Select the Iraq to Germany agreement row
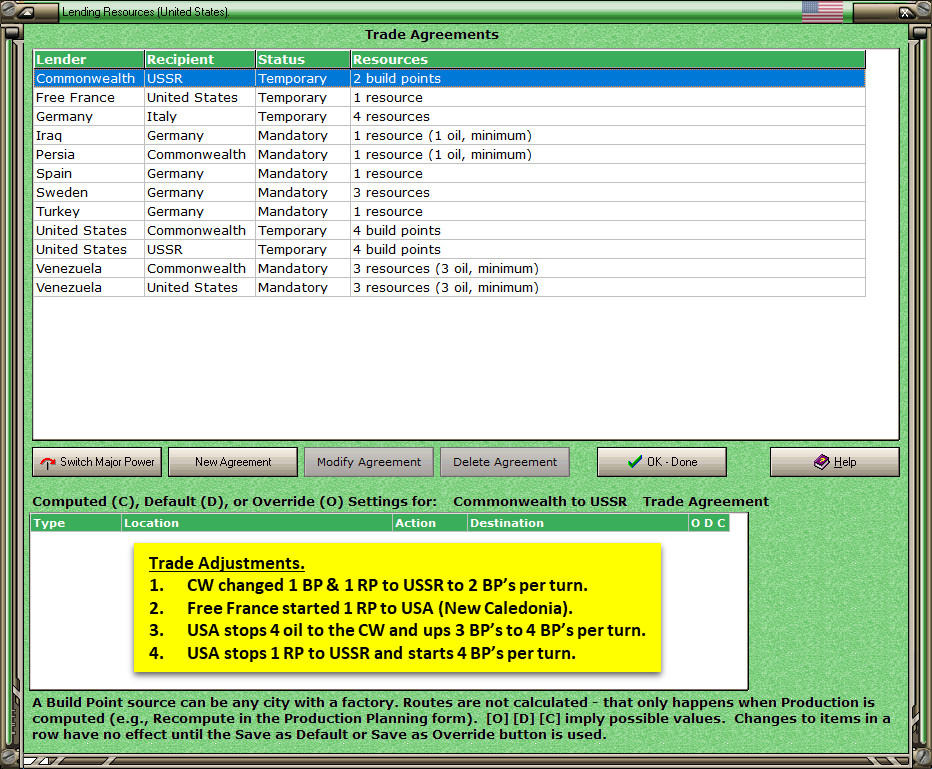The height and width of the screenshot is (769, 932). click(449, 135)
